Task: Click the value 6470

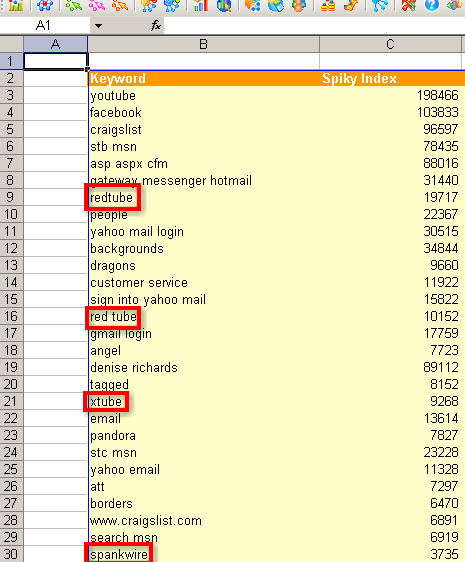Action: 444,503
